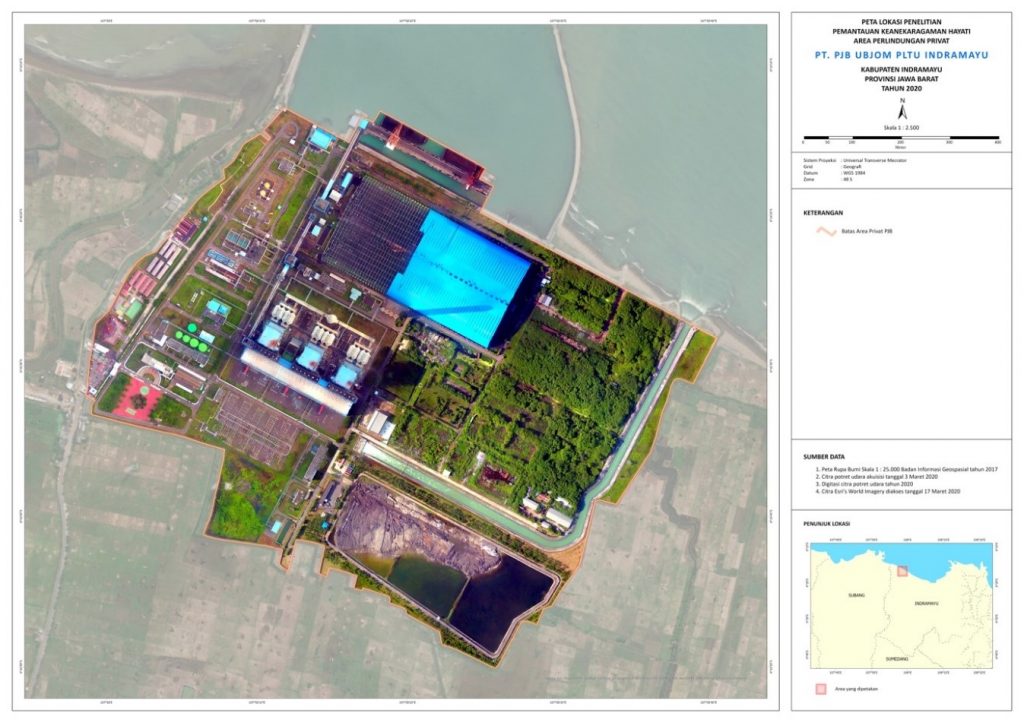Click the PENUNJUK LOKASI heading
Screen dimensions: 1024x723
pos(830,523)
